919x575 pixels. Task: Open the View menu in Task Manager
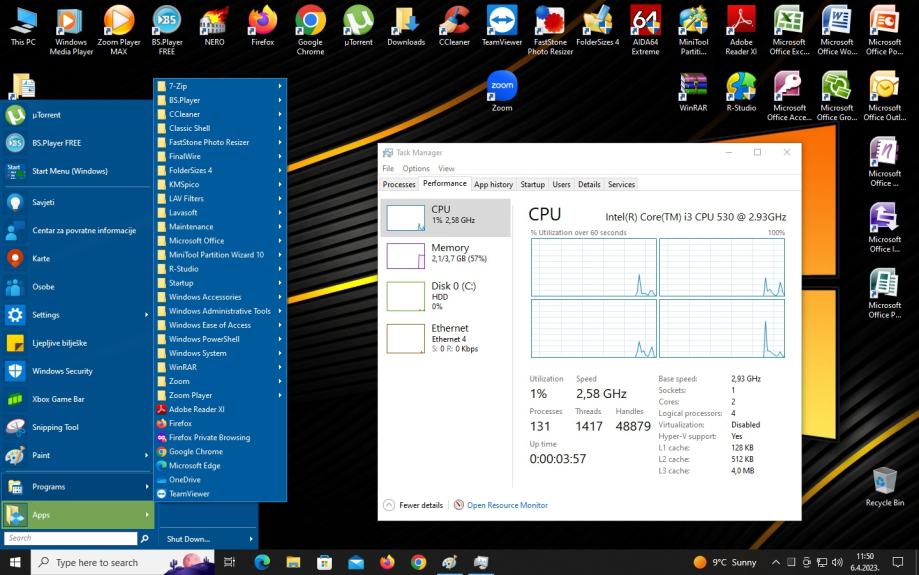point(446,168)
